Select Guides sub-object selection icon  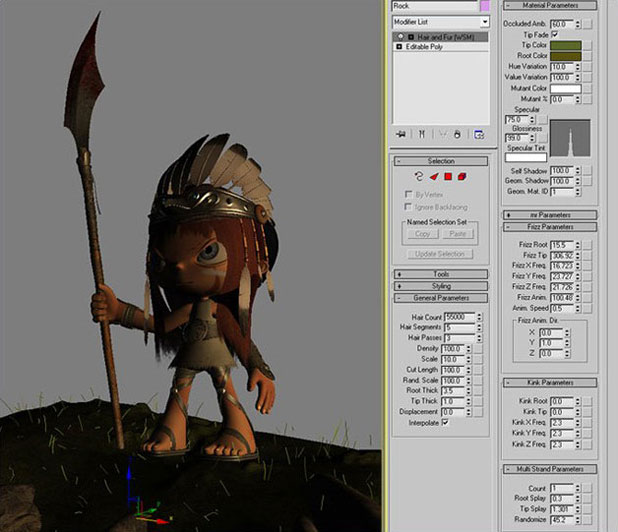419,177
